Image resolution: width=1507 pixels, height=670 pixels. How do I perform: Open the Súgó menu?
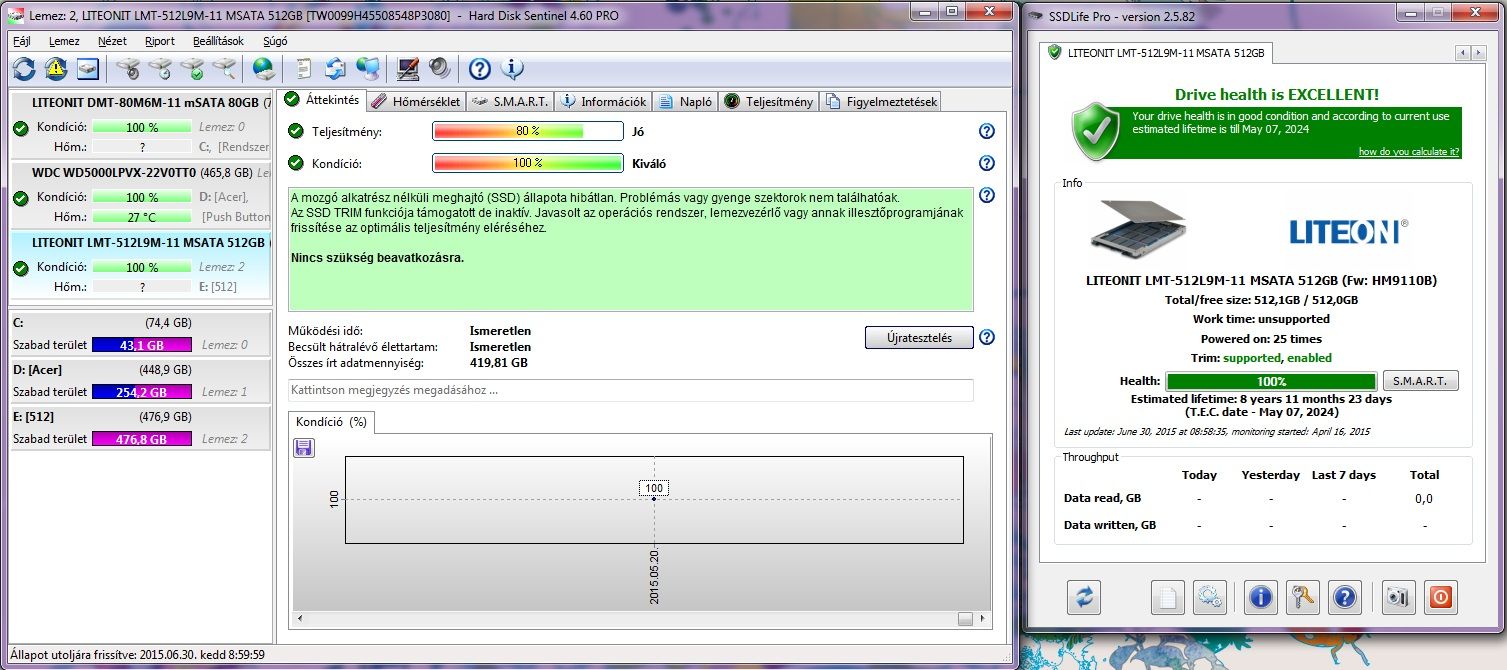click(x=275, y=41)
